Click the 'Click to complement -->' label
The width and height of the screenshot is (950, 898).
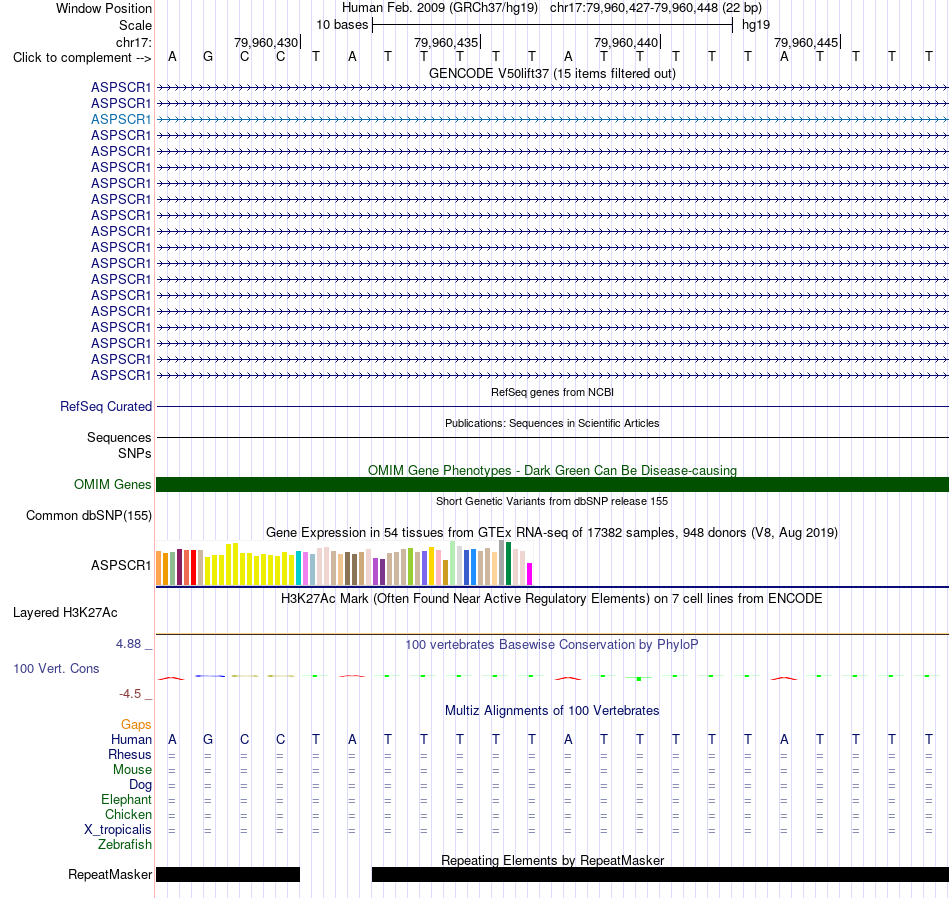tap(82, 58)
